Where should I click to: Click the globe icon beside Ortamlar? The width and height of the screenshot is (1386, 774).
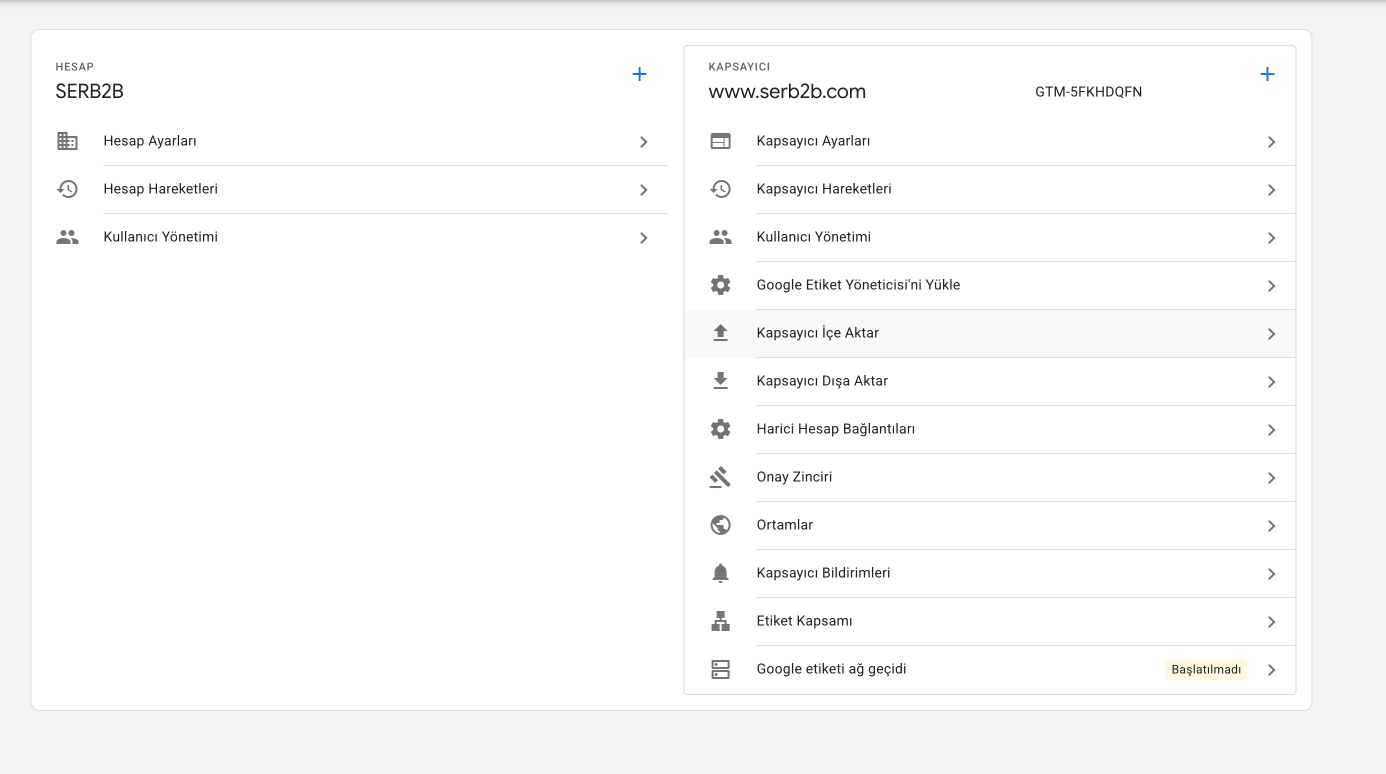click(720, 525)
